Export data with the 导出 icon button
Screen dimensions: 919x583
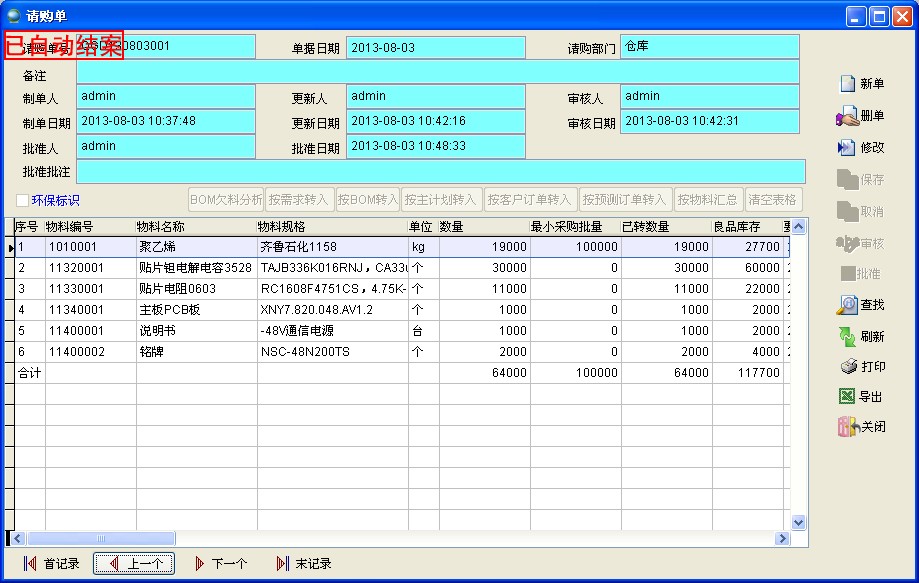(x=861, y=397)
